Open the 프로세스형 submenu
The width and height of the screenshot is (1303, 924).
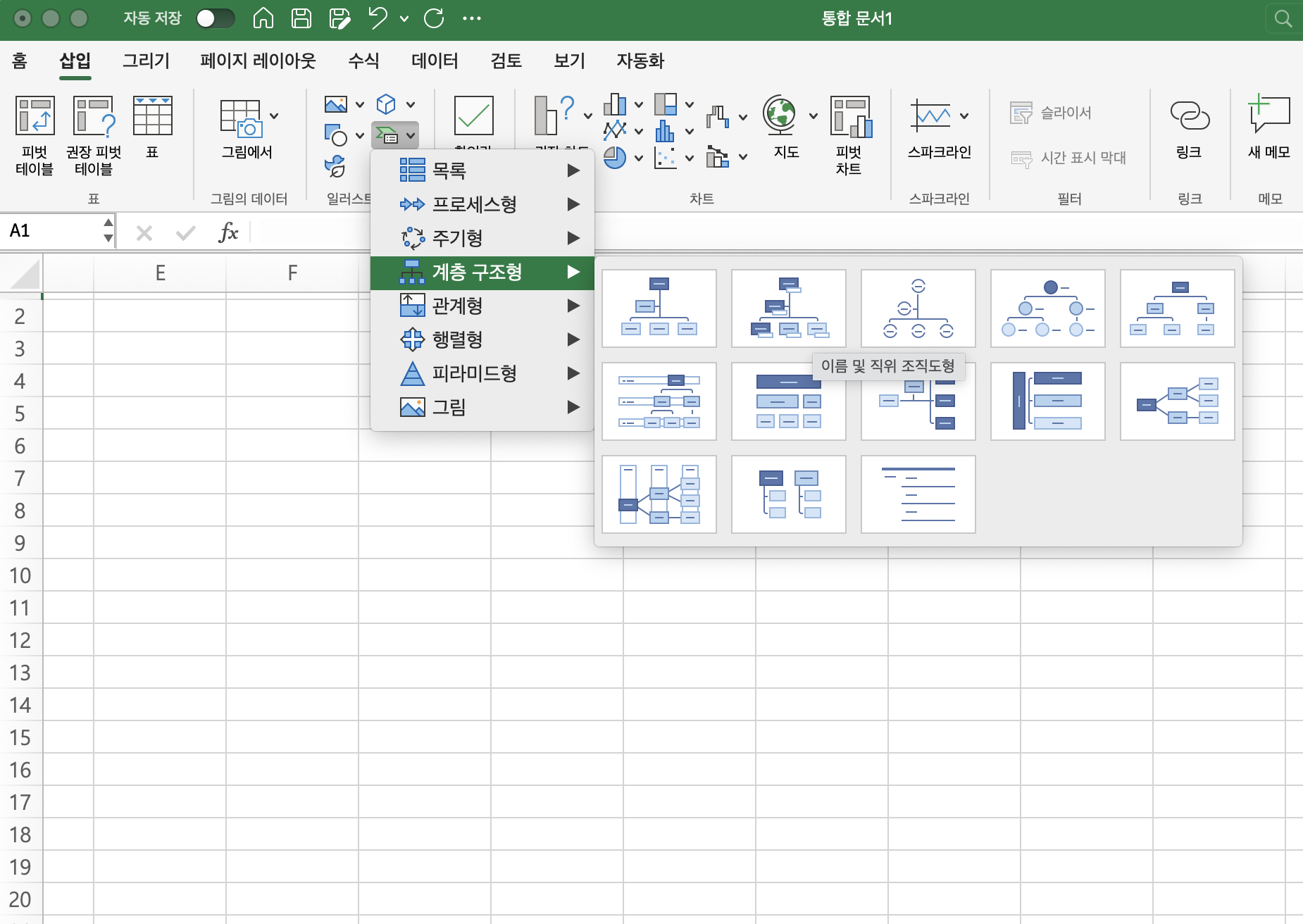tap(482, 204)
